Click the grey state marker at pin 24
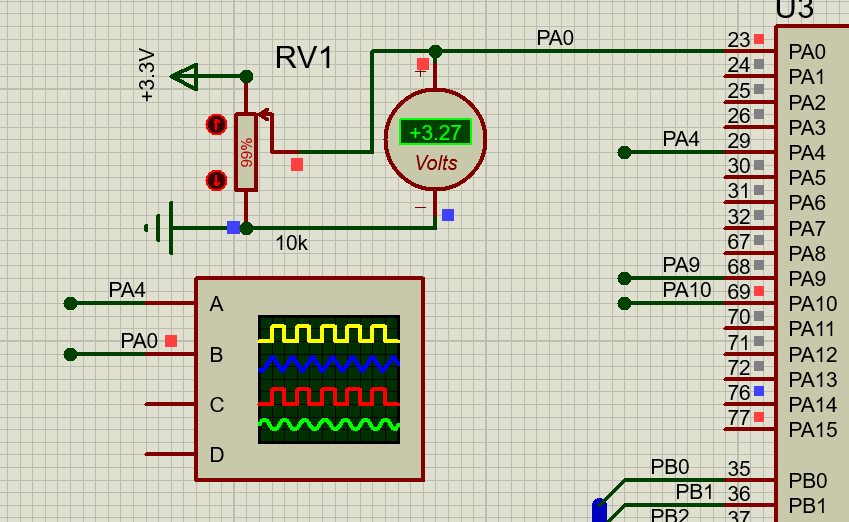 tap(759, 64)
